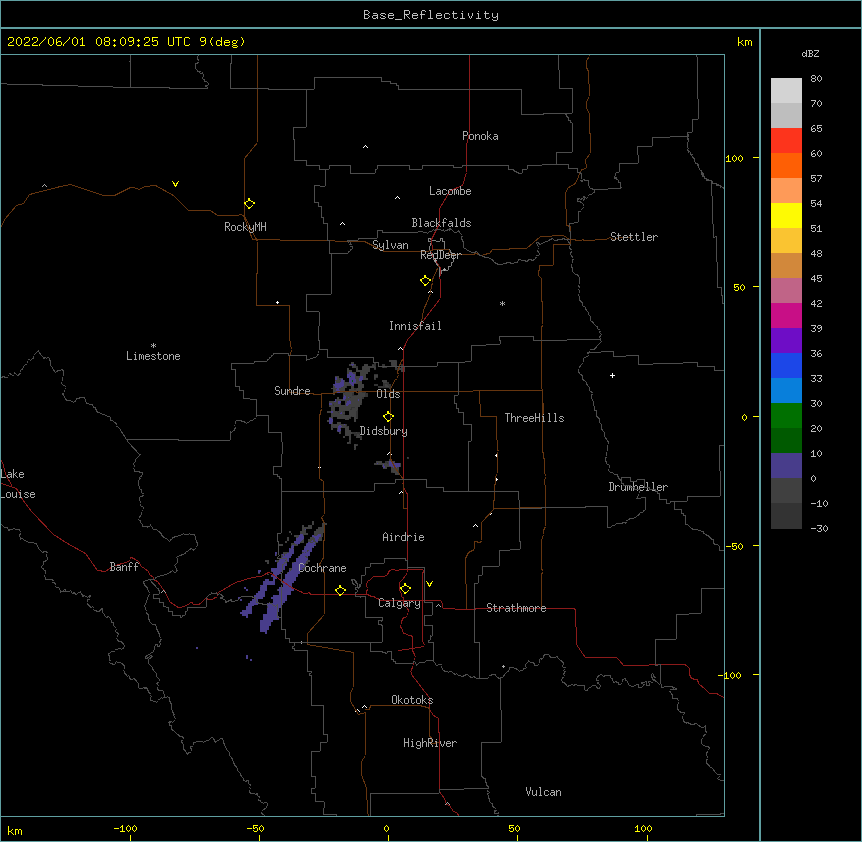The width and height of the screenshot is (862, 842).
Task: Click the Base_Reflectivity title
Action: (x=431, y=15)
